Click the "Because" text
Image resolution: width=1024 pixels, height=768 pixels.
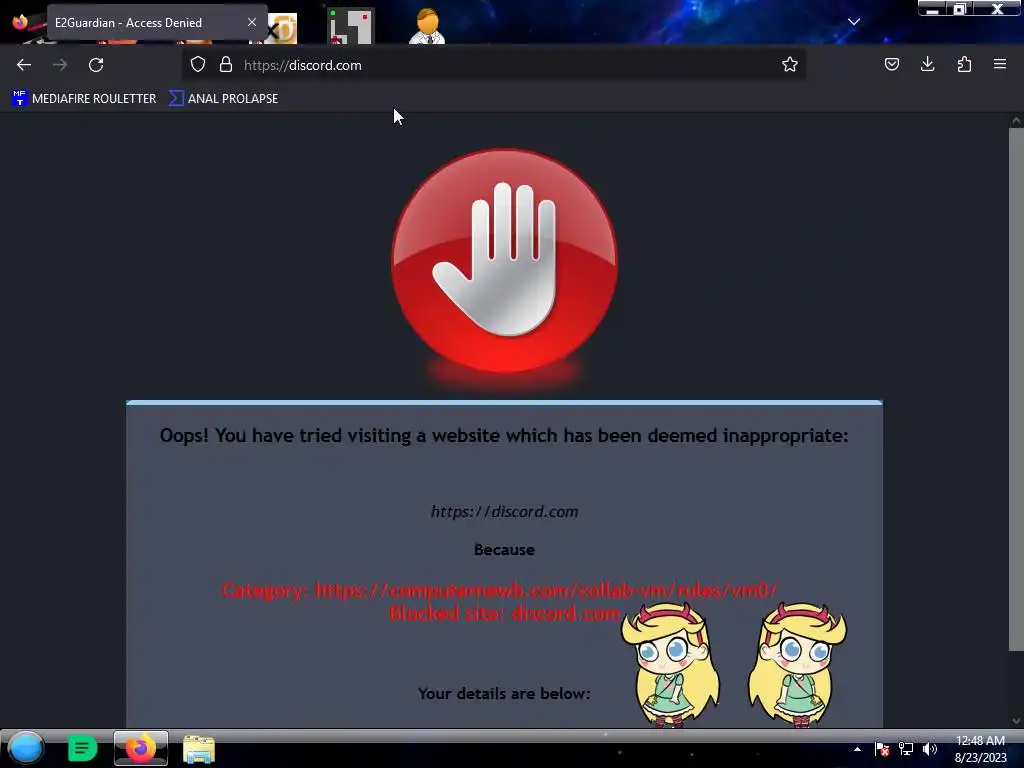point(504,550)
